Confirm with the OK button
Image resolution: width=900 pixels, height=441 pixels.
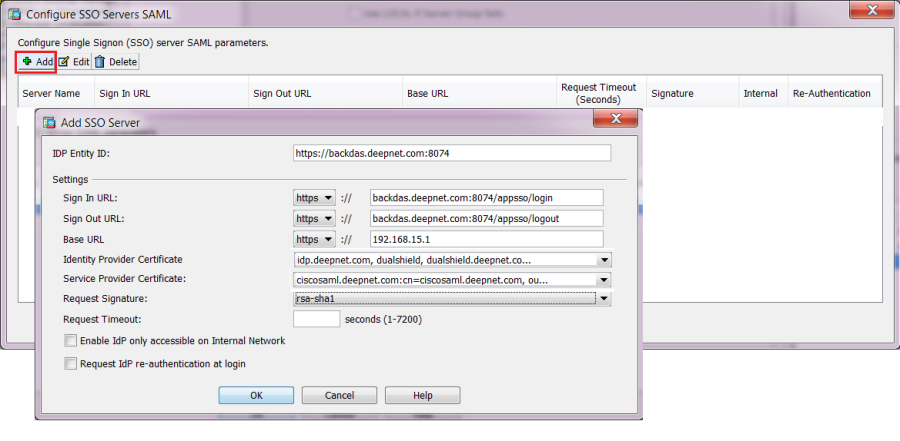click(256, 396)
